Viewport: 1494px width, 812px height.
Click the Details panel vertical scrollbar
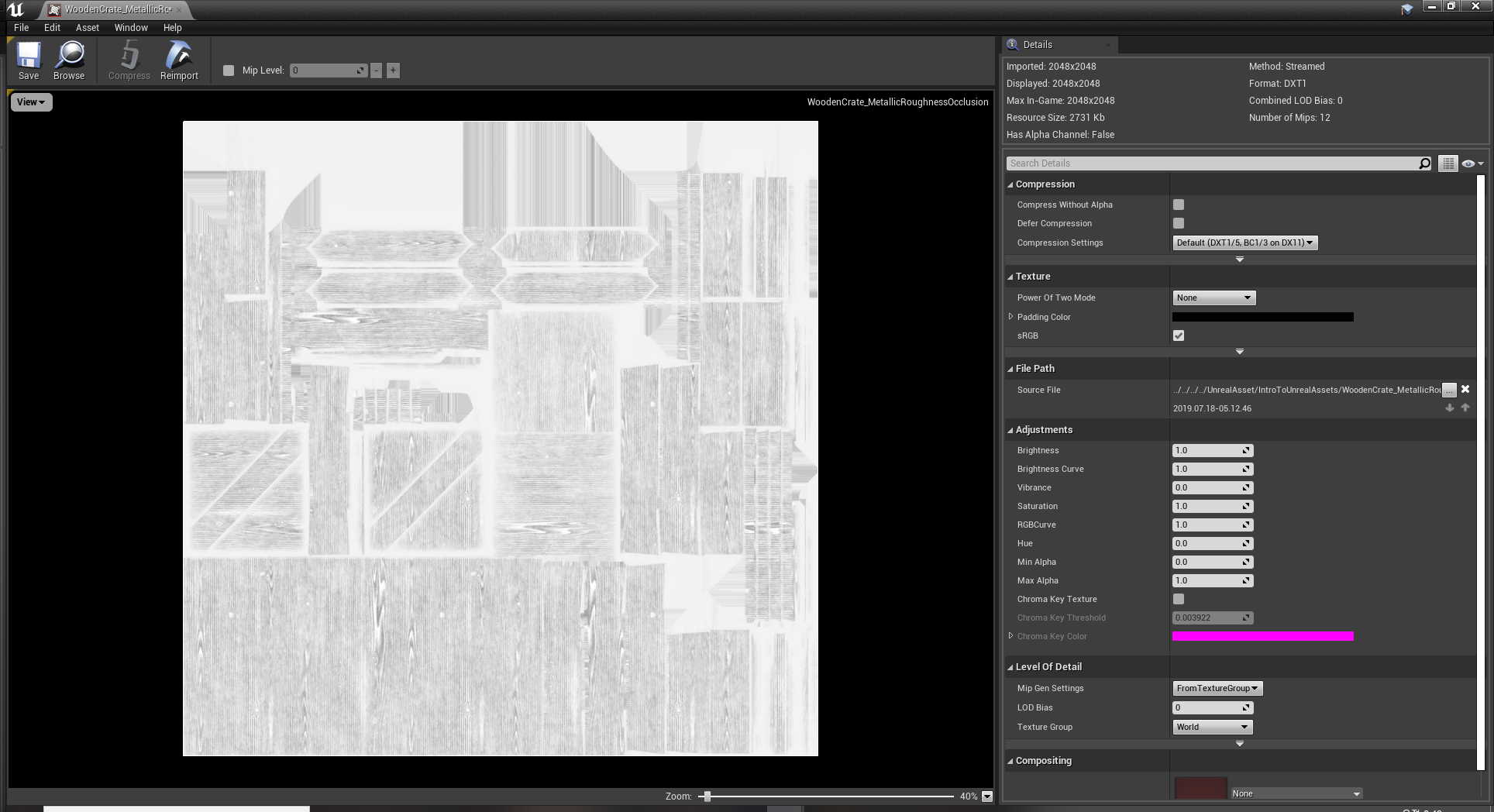[1481, 473]
